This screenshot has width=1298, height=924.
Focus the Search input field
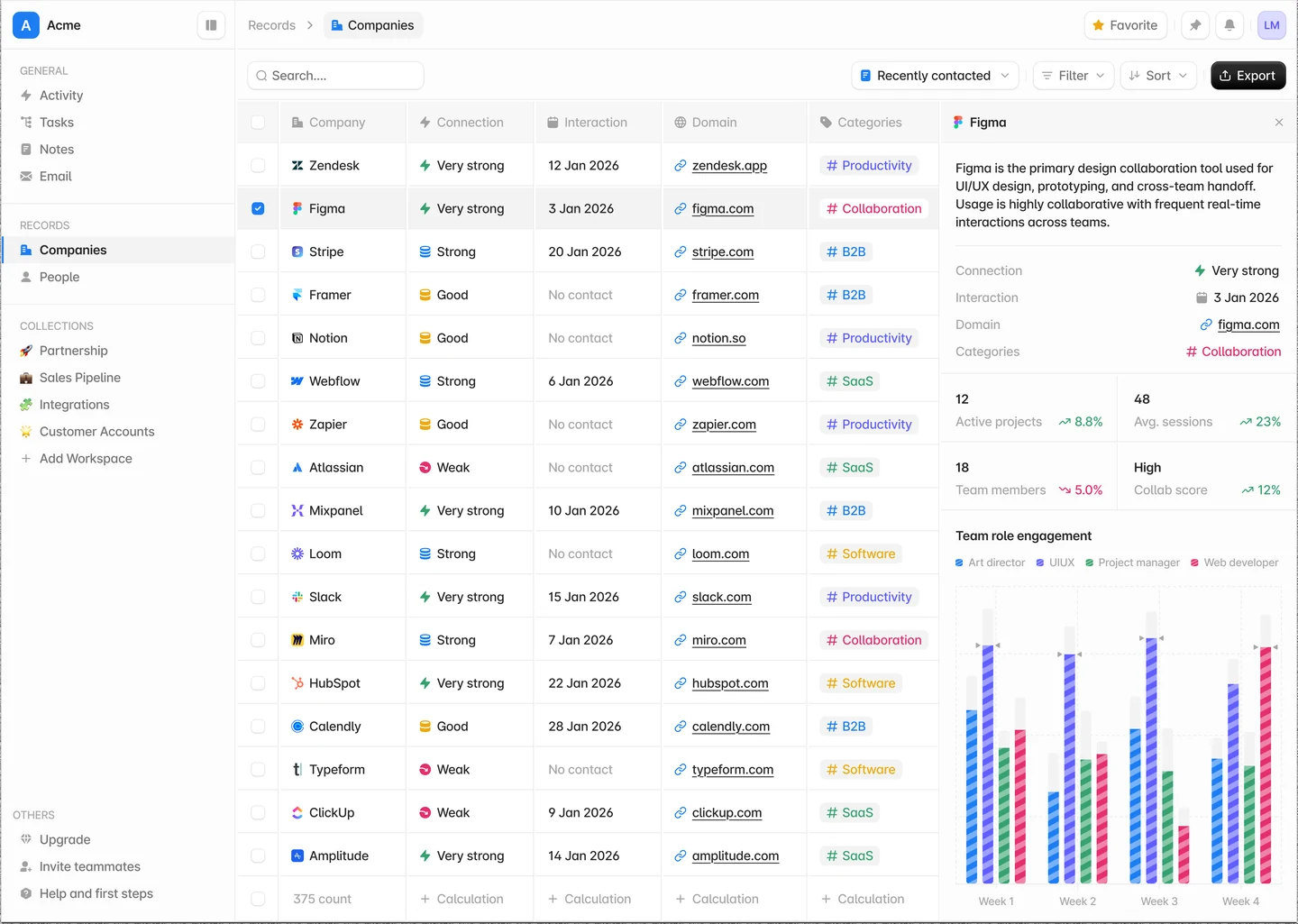pyautogui.click(x=335, y=76)
